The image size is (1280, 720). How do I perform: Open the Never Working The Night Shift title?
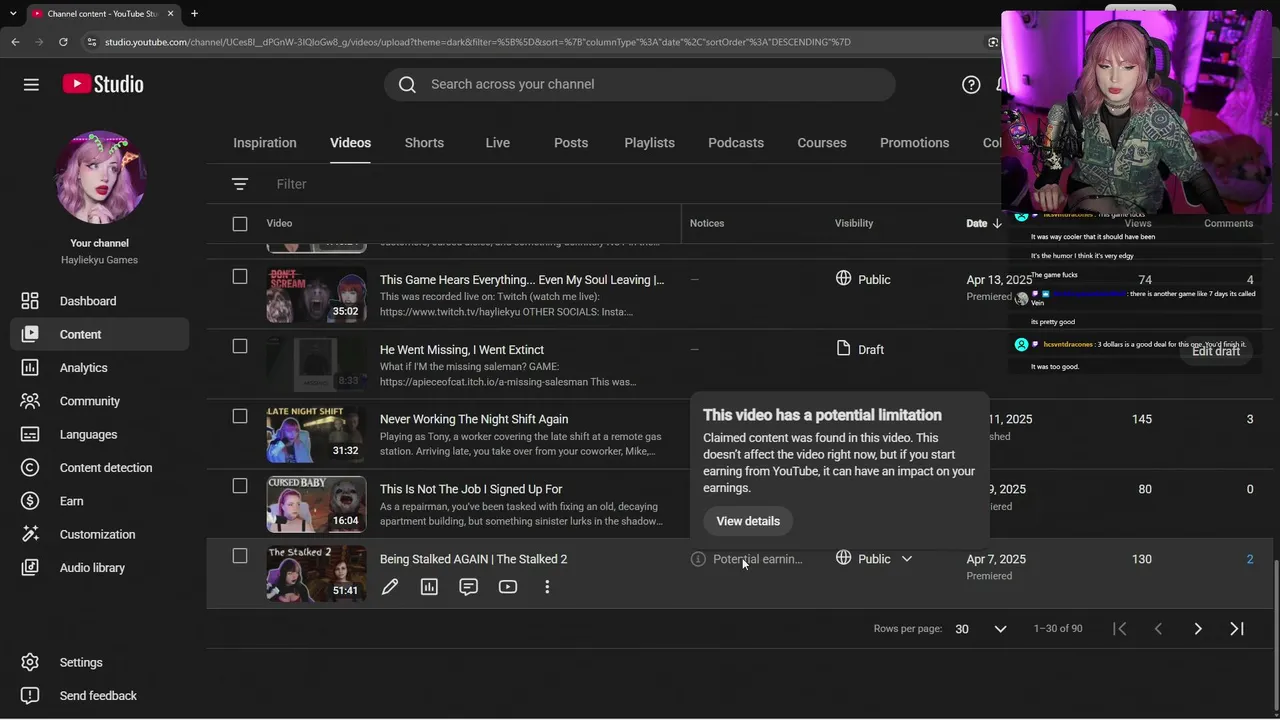[474, 419]
